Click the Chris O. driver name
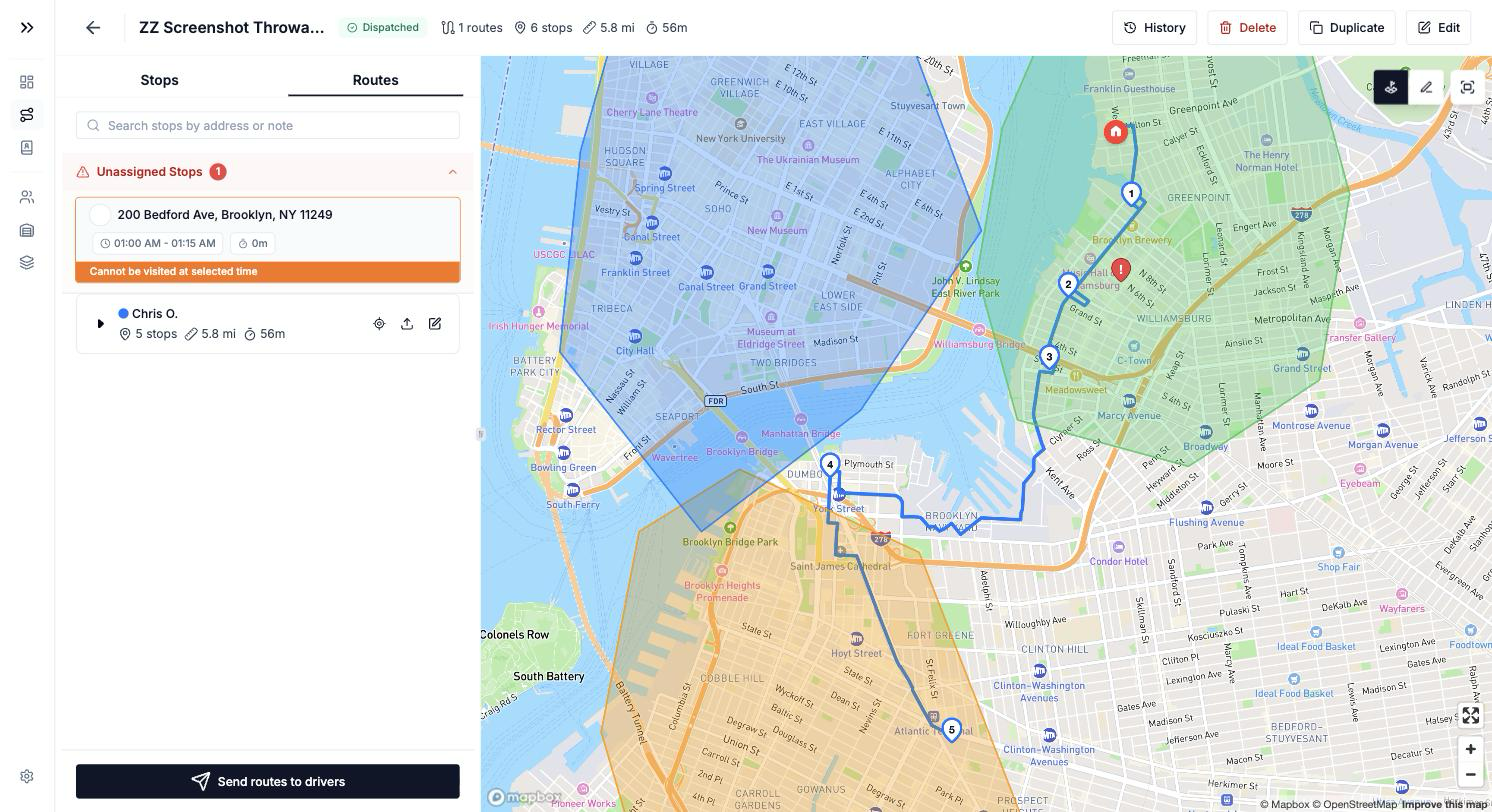The width and height of the screenshot is (1492, 812). (x=155, y=314)
